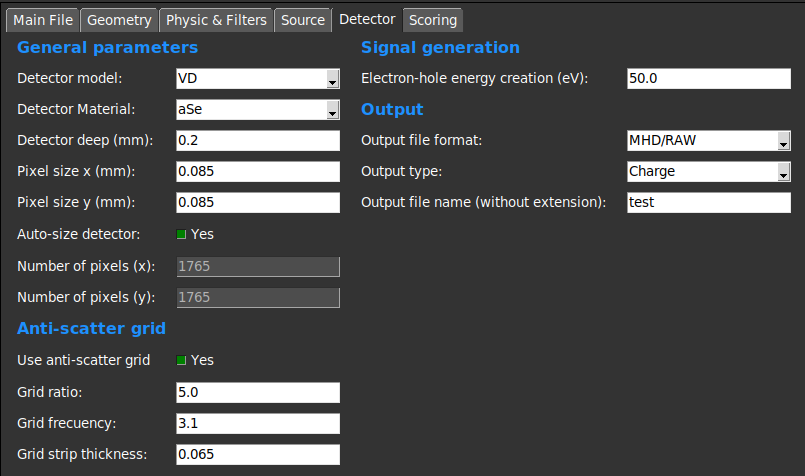Click the Number of pixels (x) field
Image resolution: width=805 pixels, height=476 pixels.
(257, 267)
